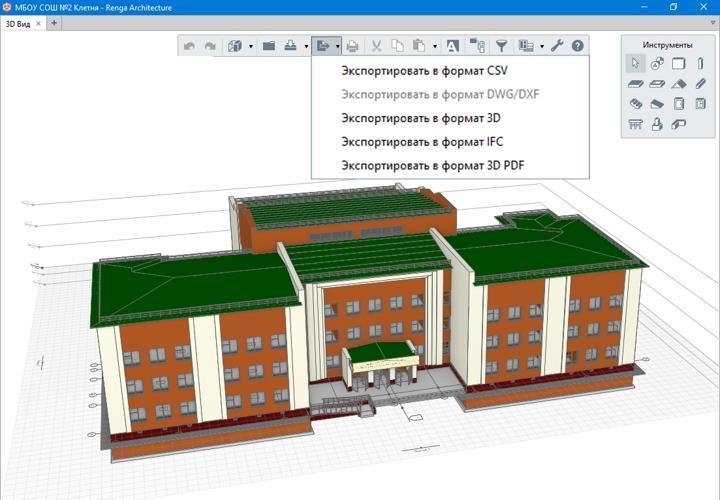
Task: Select the ramp tool in Инструменты
Action: pyautogui.click(x=657, y=105)
